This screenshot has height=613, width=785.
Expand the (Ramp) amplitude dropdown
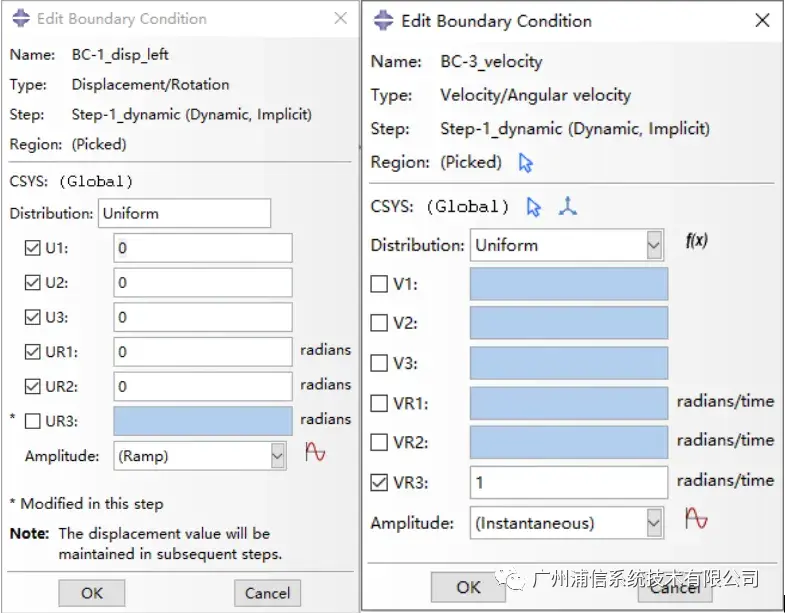pos(278,456)
